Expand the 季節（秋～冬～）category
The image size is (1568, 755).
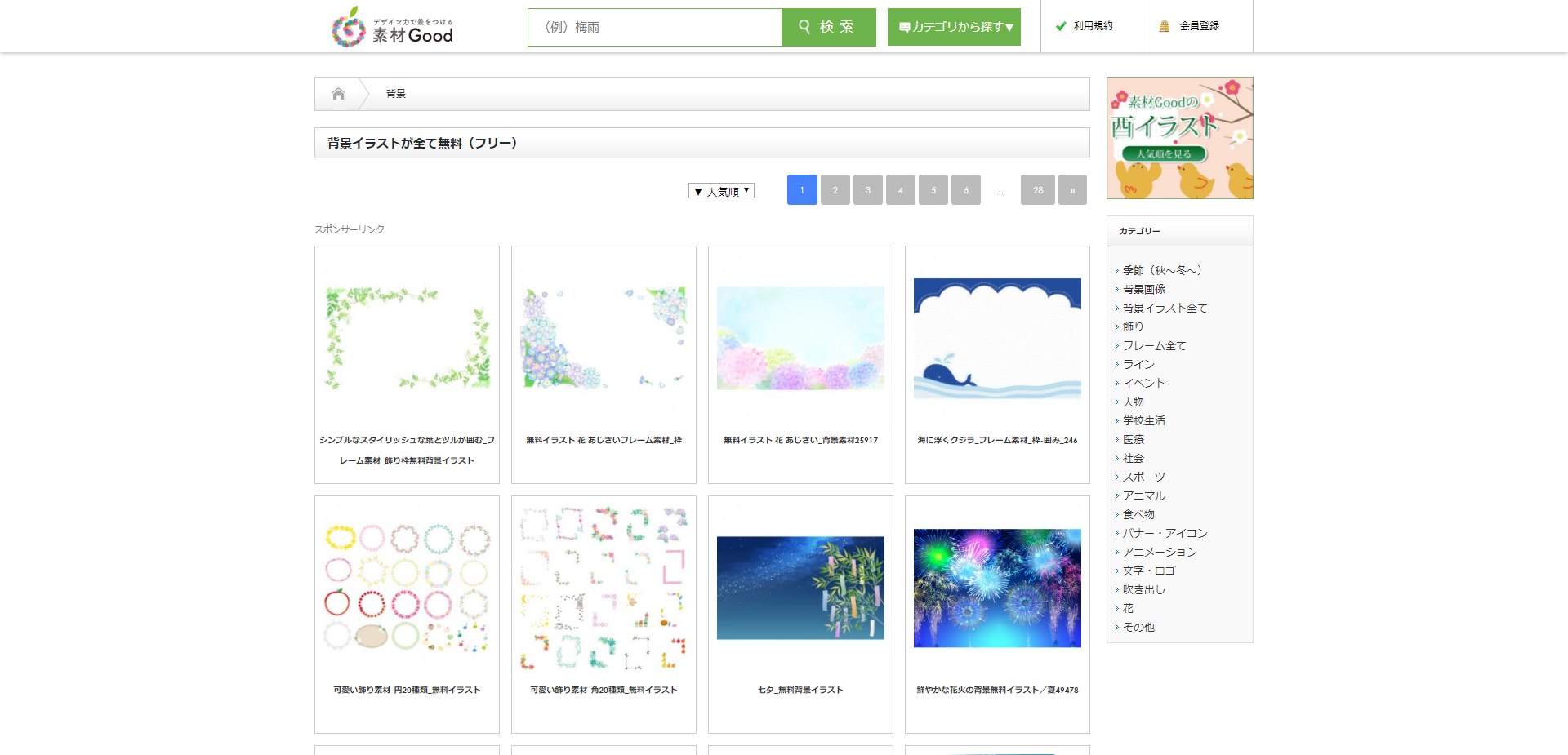(x=1160, y=270)
